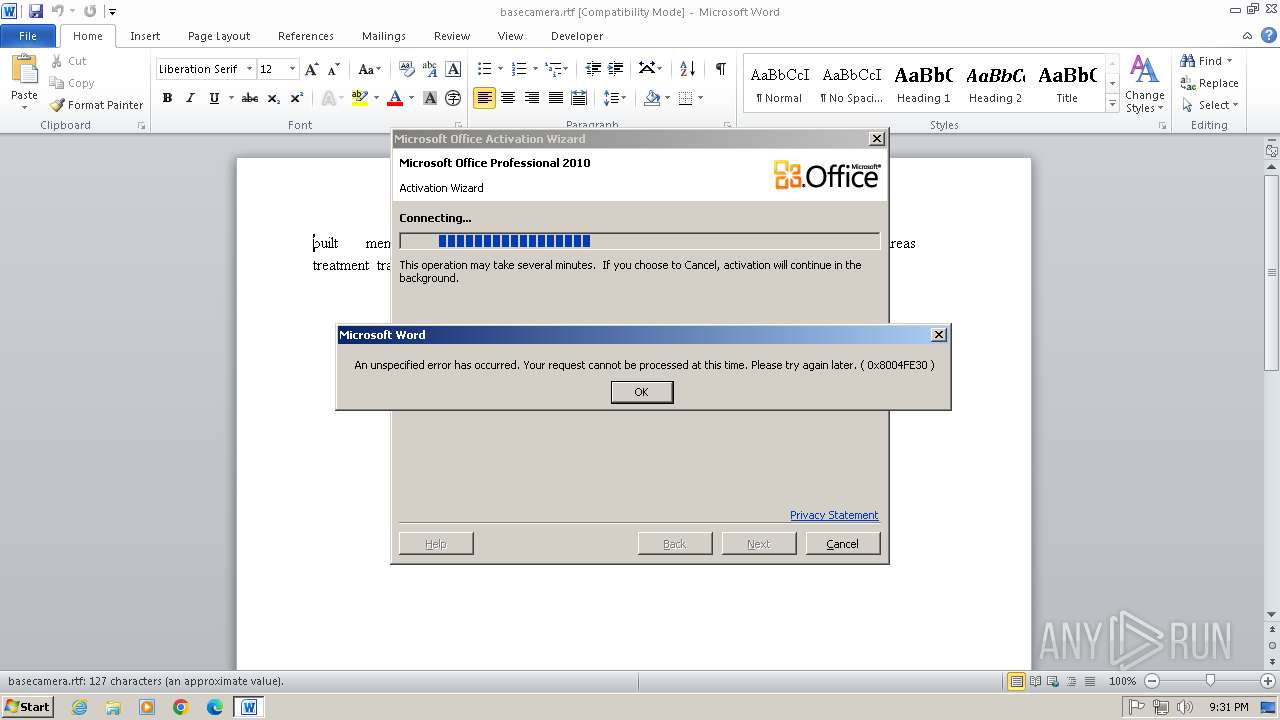Align text right
This screenshot has height=720, width=1280.
(531, 98)
